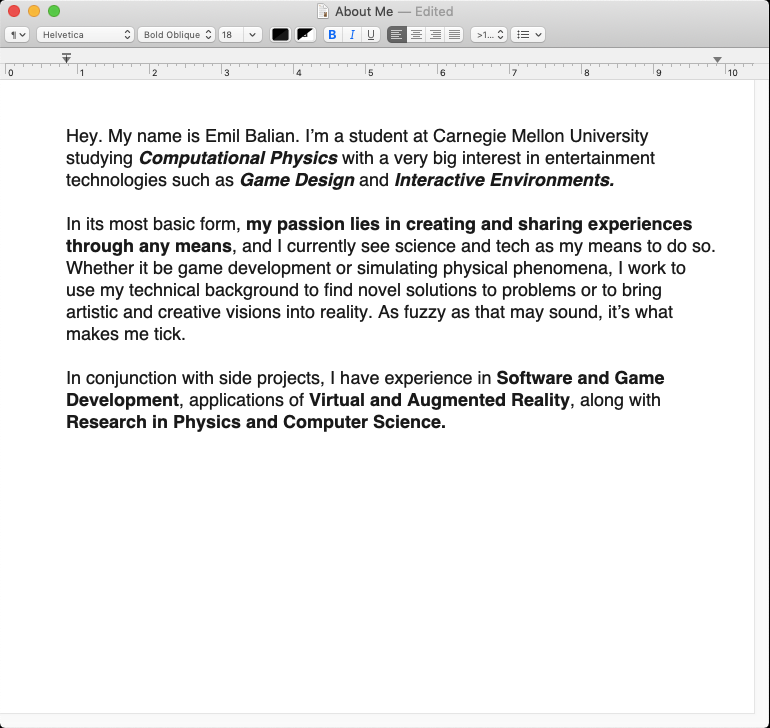Click the About Me window title

pos(364,11)
